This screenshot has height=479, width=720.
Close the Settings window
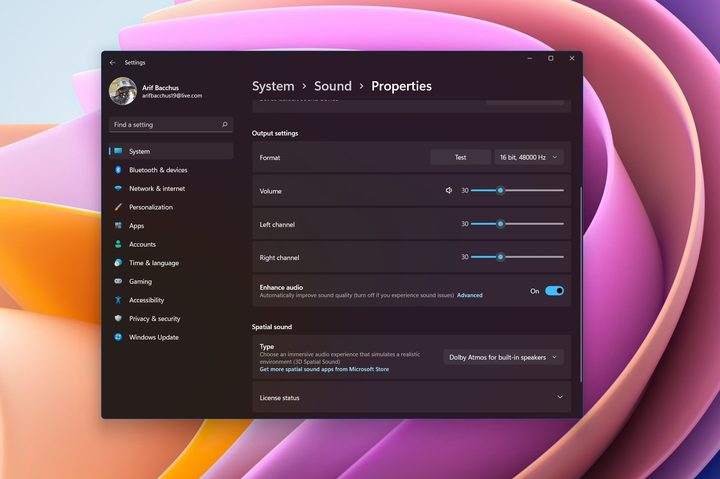(x=572, y=58)
